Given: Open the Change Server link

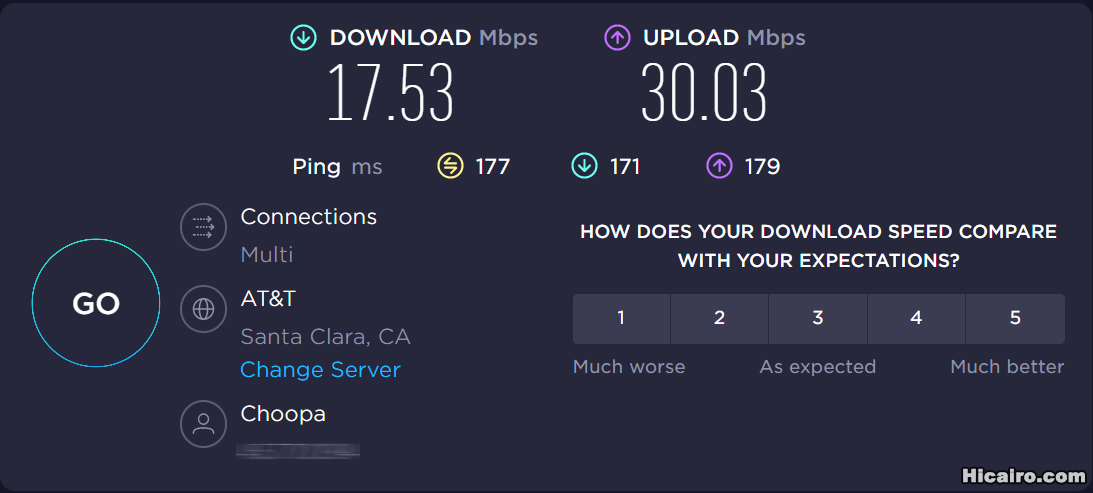Looking at the screenshot, I should [x=321, y=370].
